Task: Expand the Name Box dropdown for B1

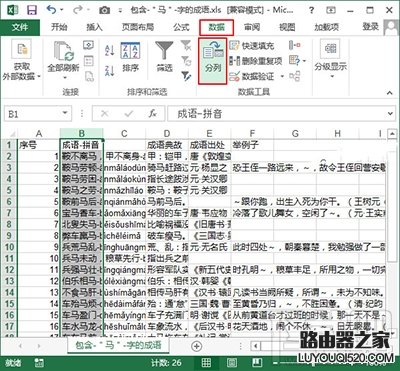Action: (64, 114)
